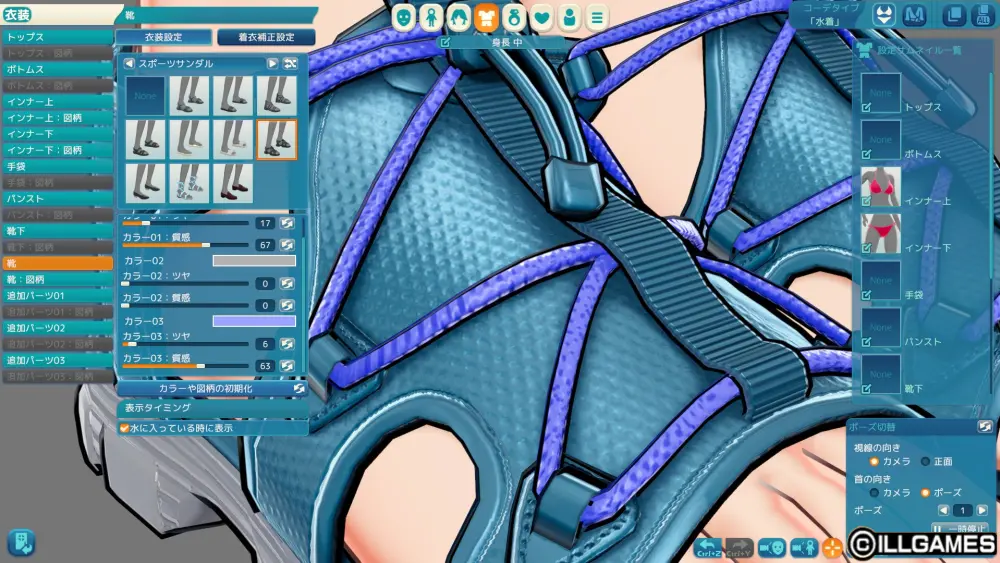
Task: Click the Redo Ctrl+Y button
Action: pyautogui.click(x=739, y=548)
